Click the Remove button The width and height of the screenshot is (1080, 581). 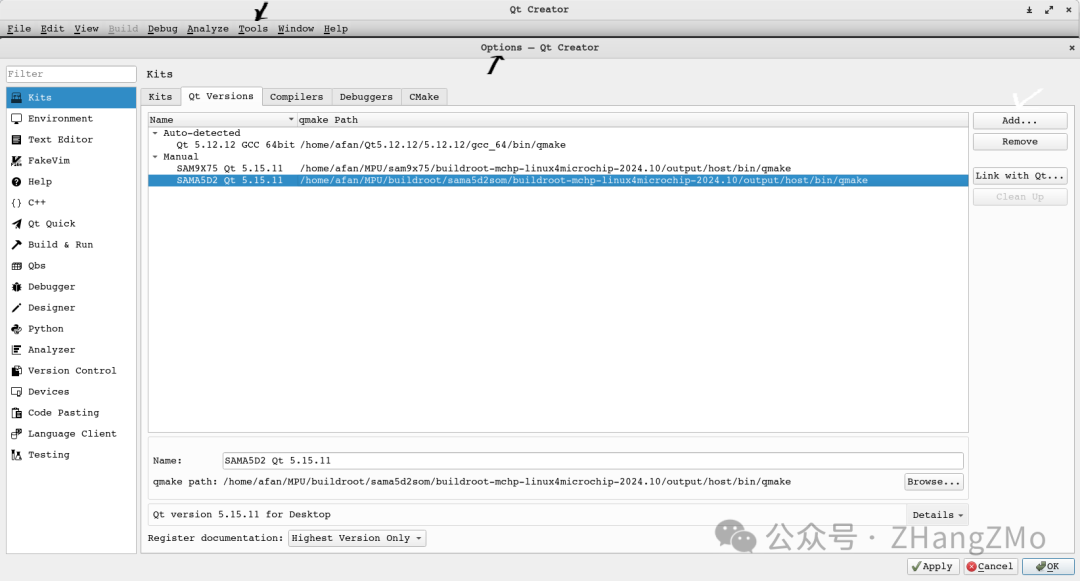tap(1020, 142)
